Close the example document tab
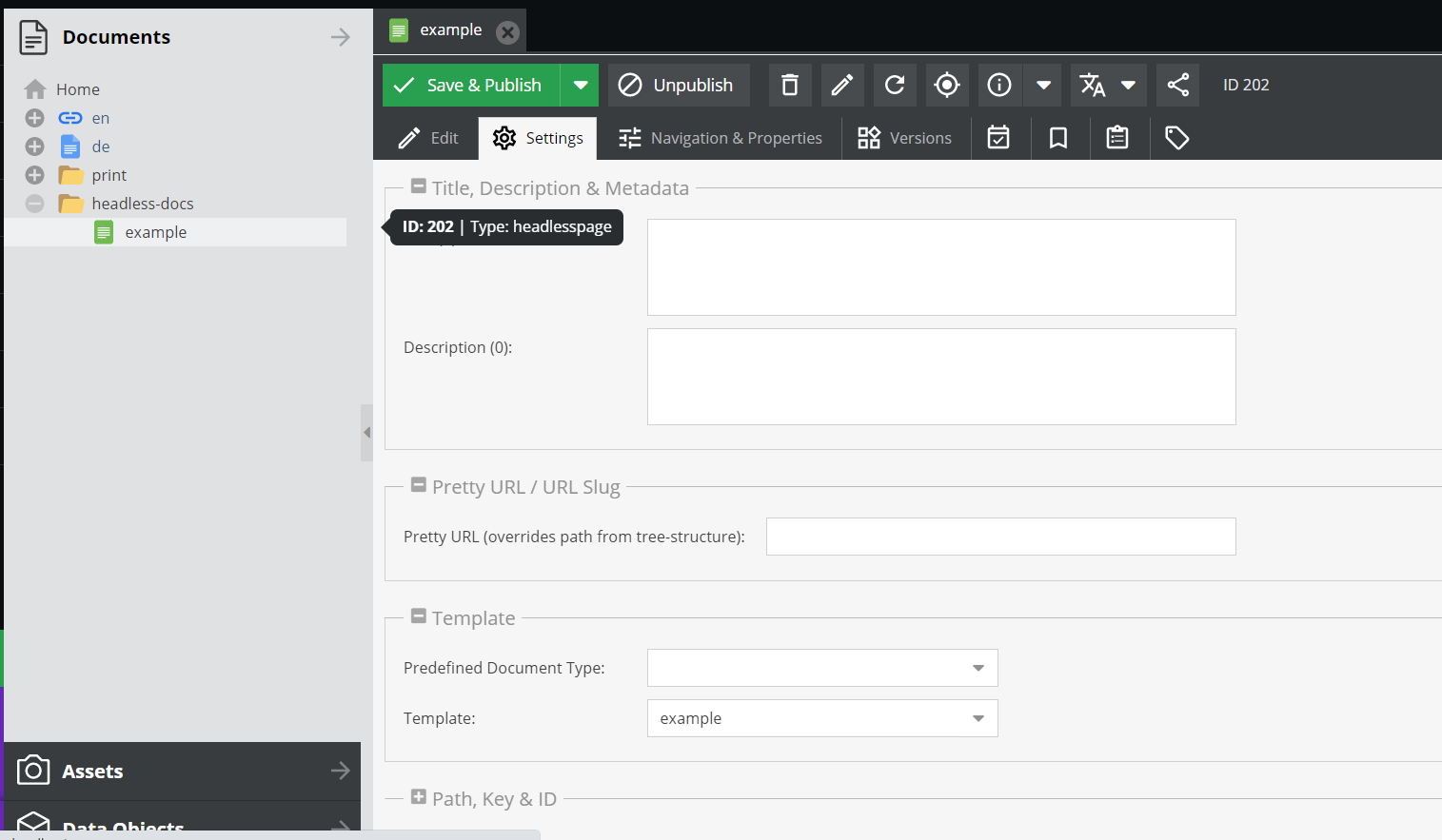Viewport: 1442px width, 840px height. click(508, 32)
